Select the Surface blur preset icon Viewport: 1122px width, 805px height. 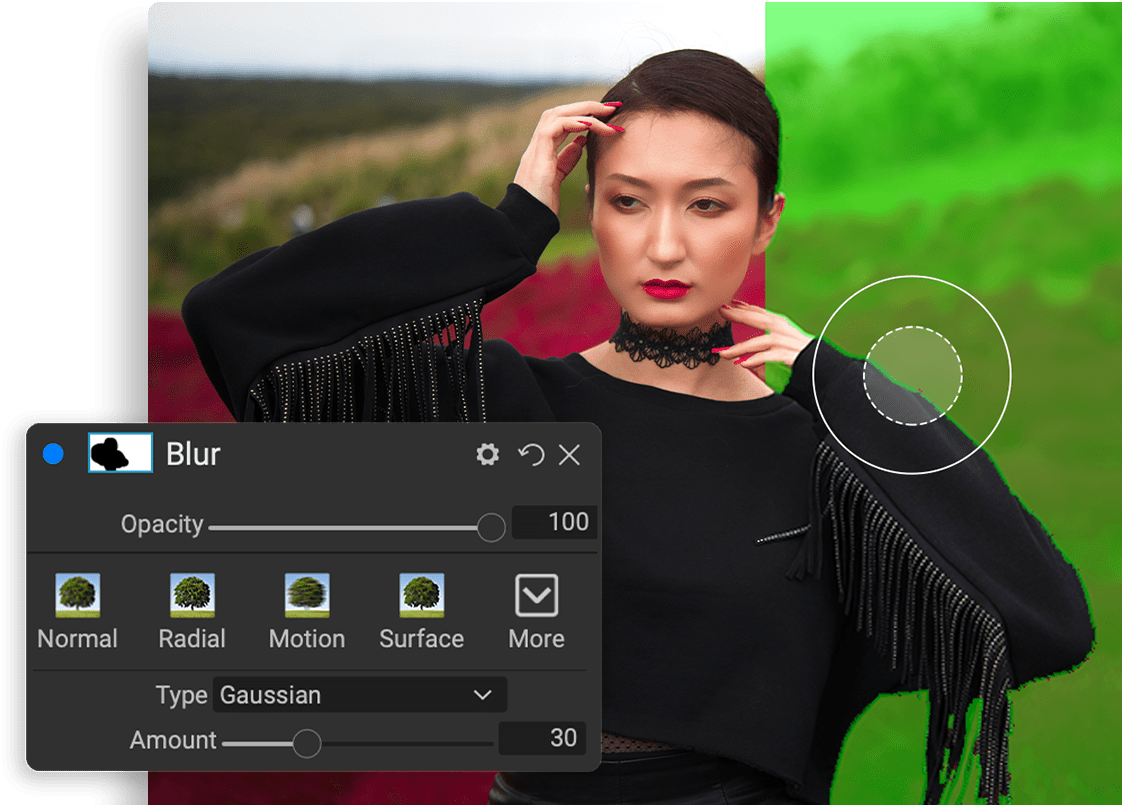(421, 597)
